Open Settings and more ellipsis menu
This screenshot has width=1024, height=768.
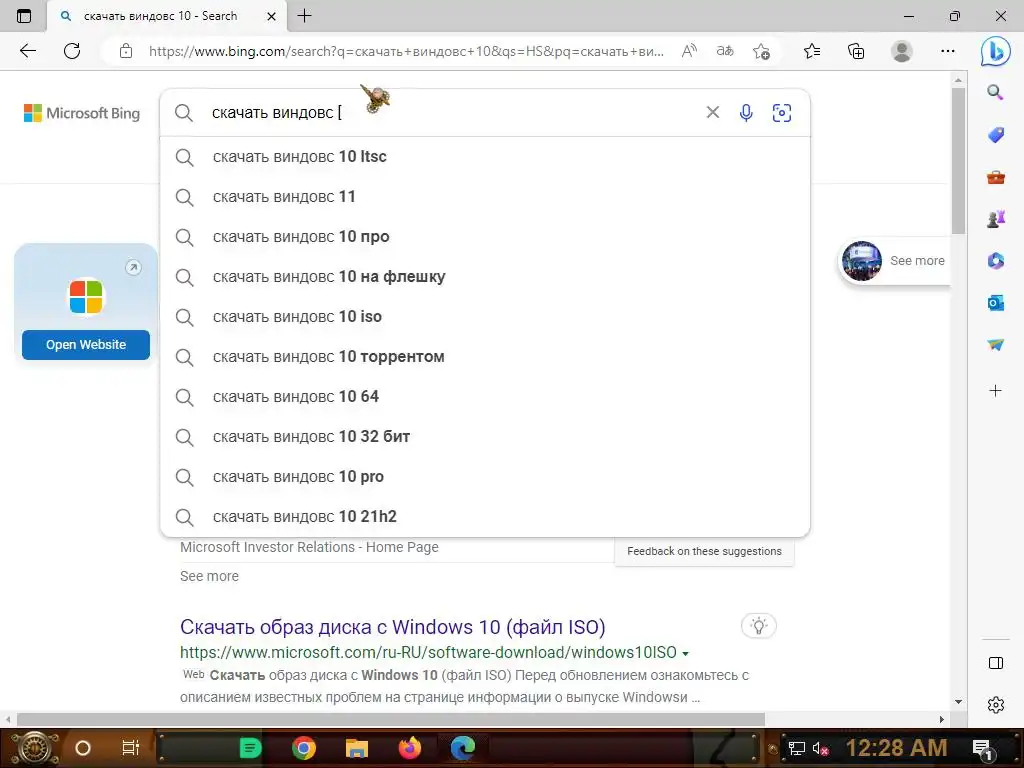(948, 51)
